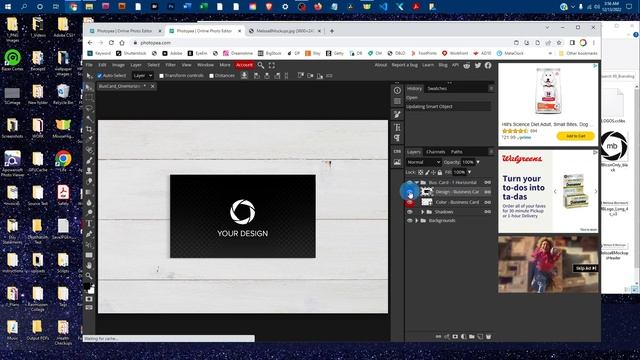Switch to the Channels tab
The image size is (640, 360).
pyautogui.click(x=436, y=152)
